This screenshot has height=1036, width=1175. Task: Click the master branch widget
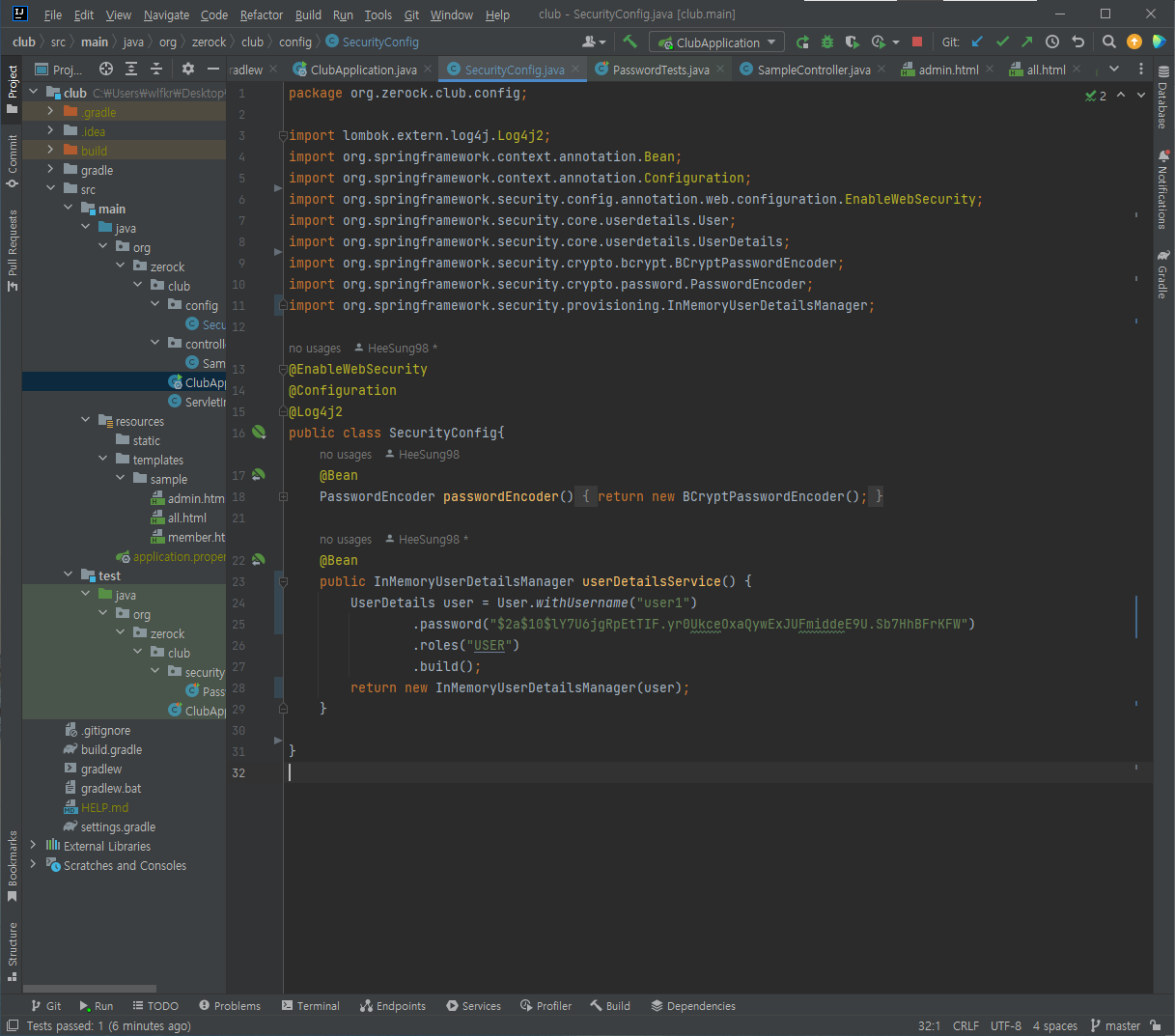tap(1115, 1025)
